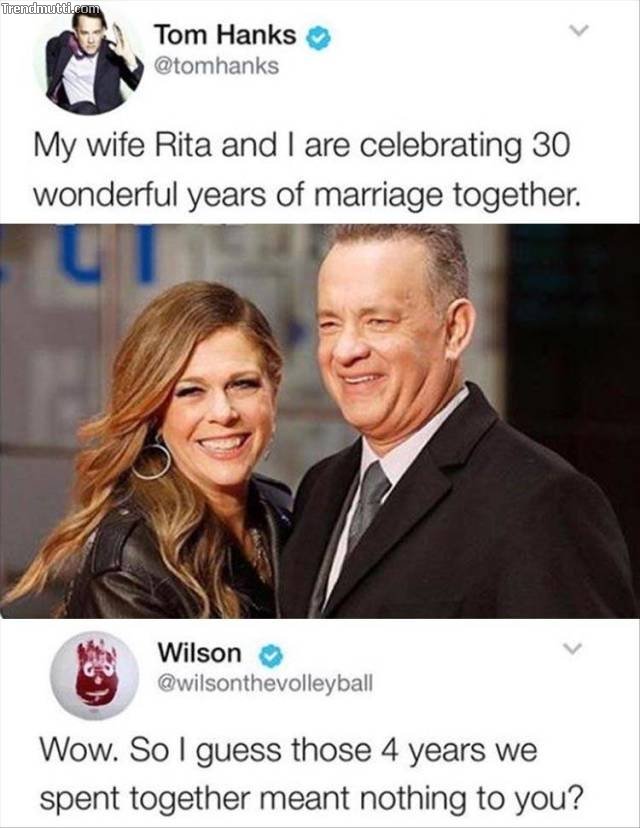The width and height of the screenshot is (640, 828).
Task: Click the Trendmutti.com watermark
Action: (50, 8)
